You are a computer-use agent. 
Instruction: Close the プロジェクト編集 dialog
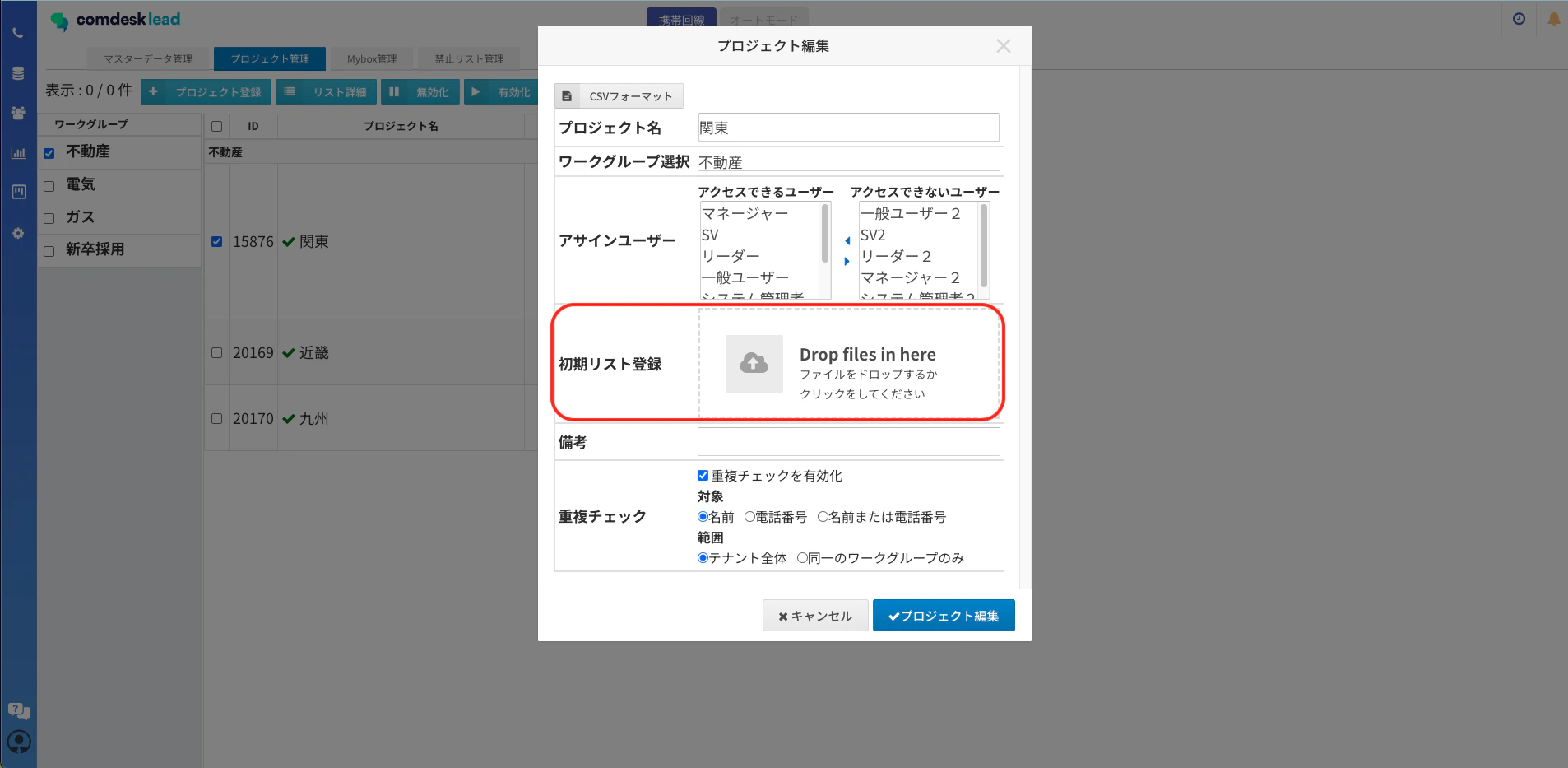click(x=1003, y=46)
